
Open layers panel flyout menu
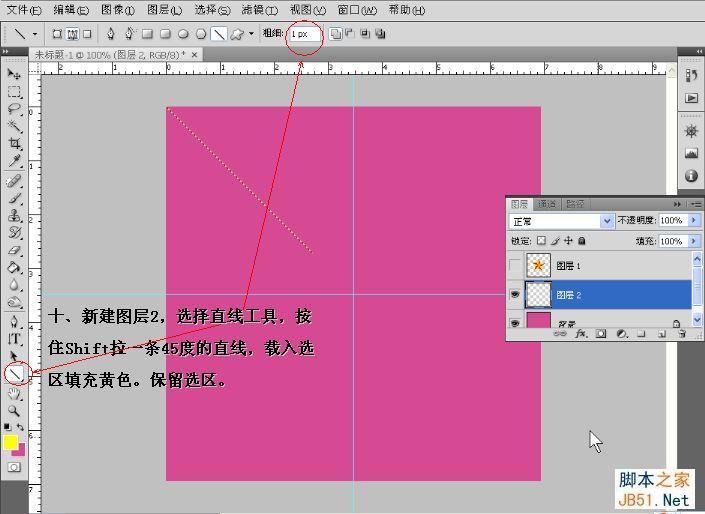point(696,204)
